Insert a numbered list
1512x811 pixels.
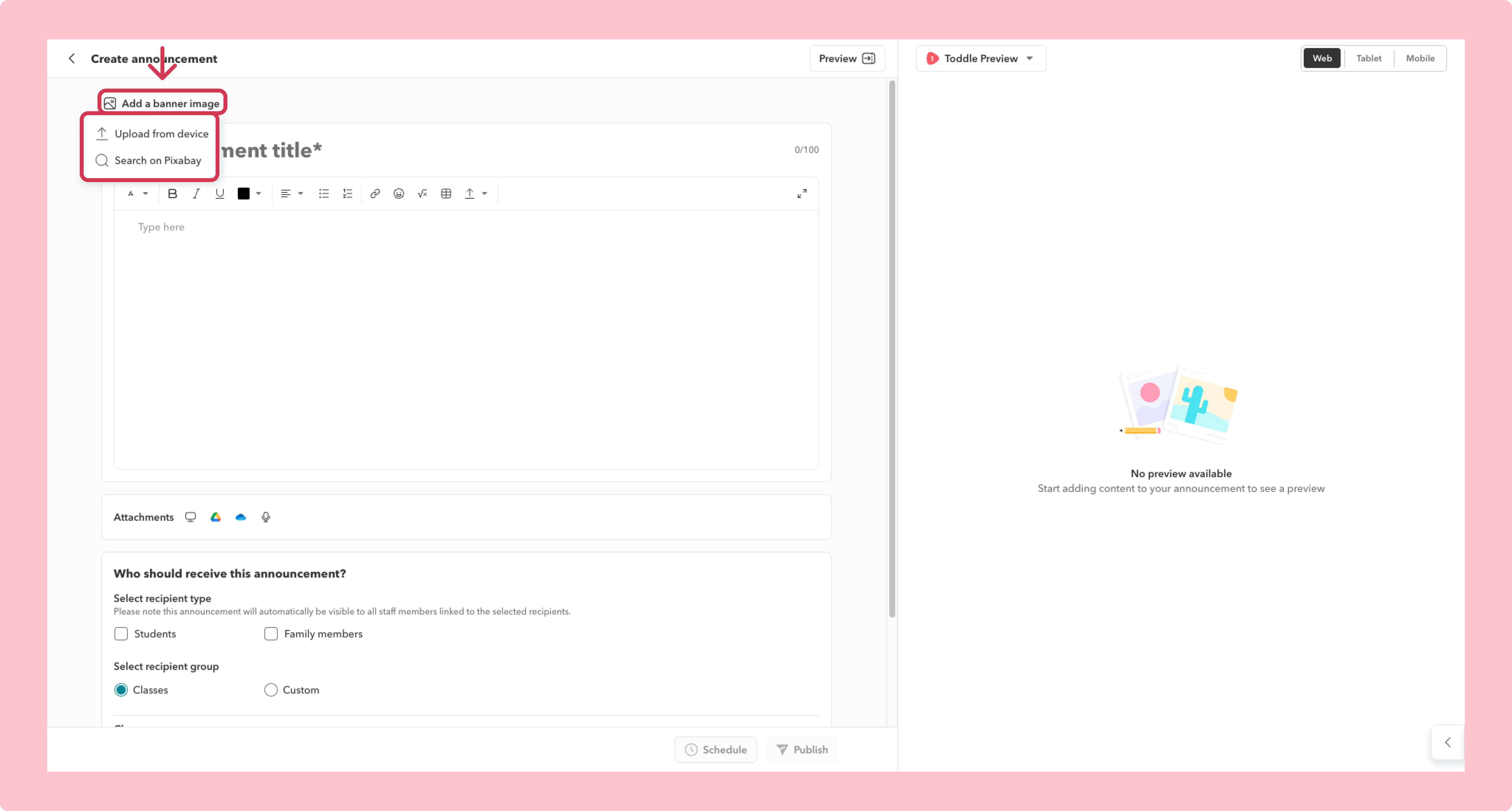[x=347, y=194]
